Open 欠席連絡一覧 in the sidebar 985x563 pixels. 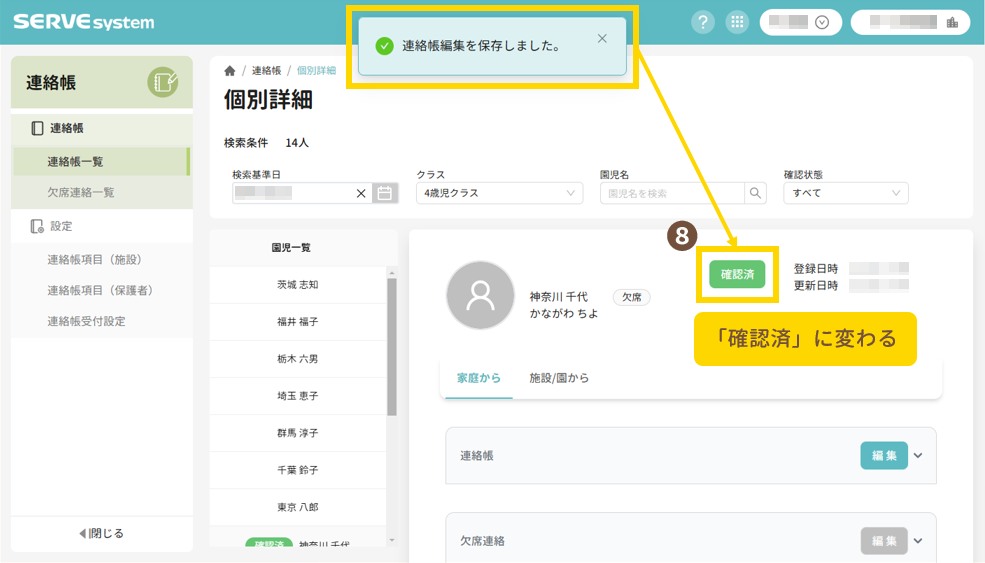81,192
